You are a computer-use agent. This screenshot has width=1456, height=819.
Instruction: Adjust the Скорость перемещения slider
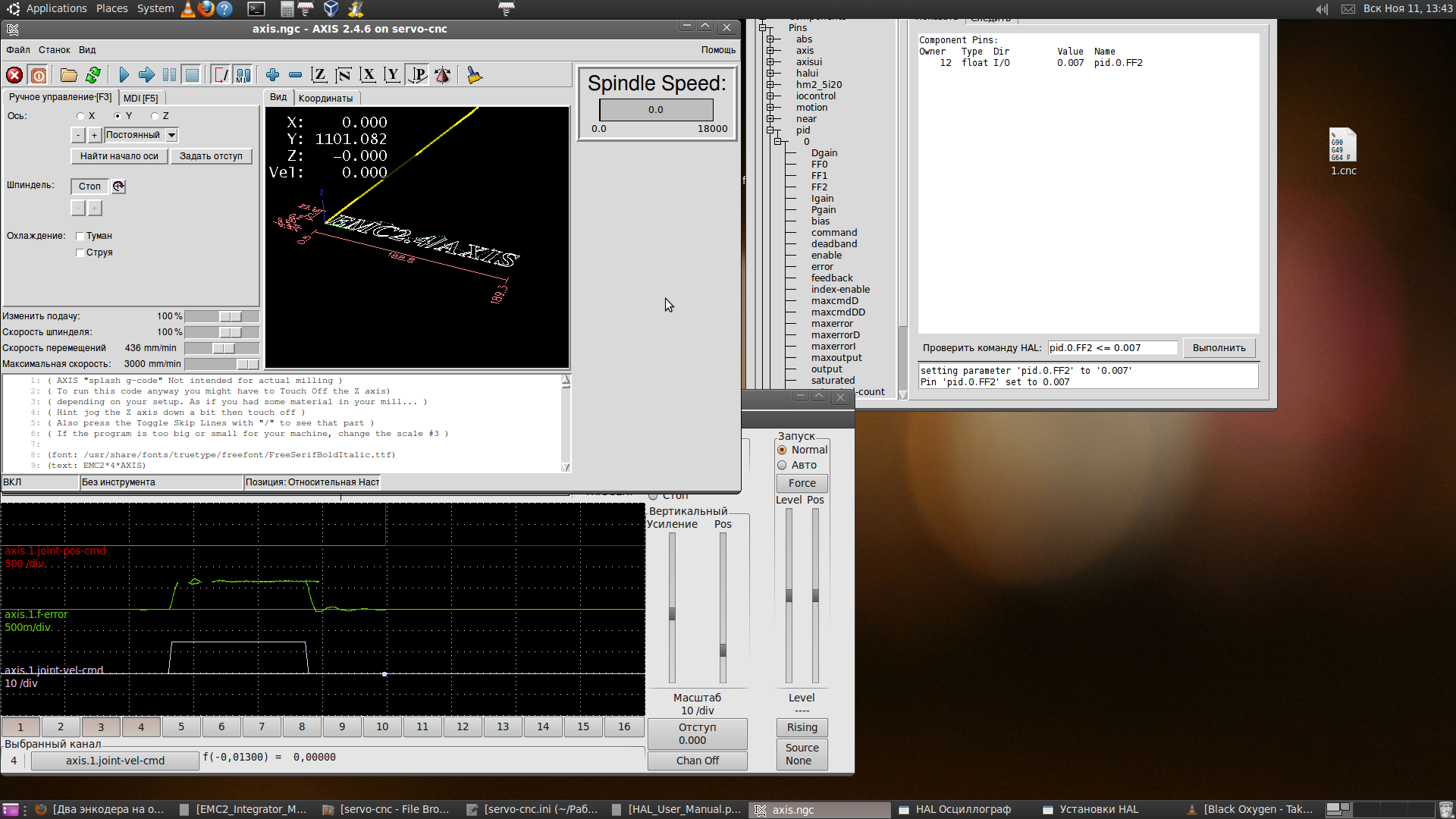223,348
